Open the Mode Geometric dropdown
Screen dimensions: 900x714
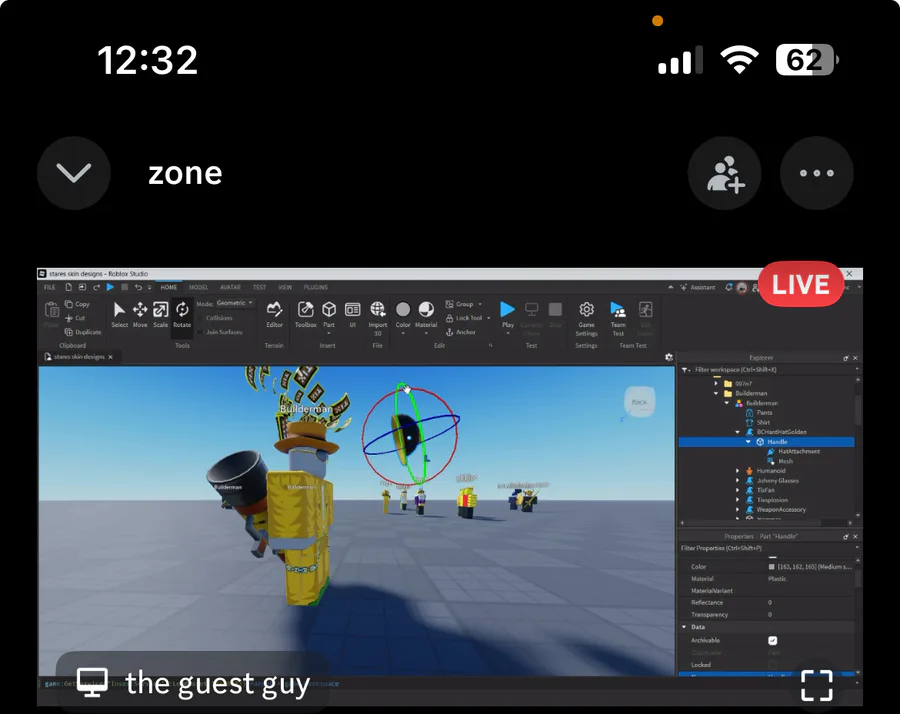234,303
